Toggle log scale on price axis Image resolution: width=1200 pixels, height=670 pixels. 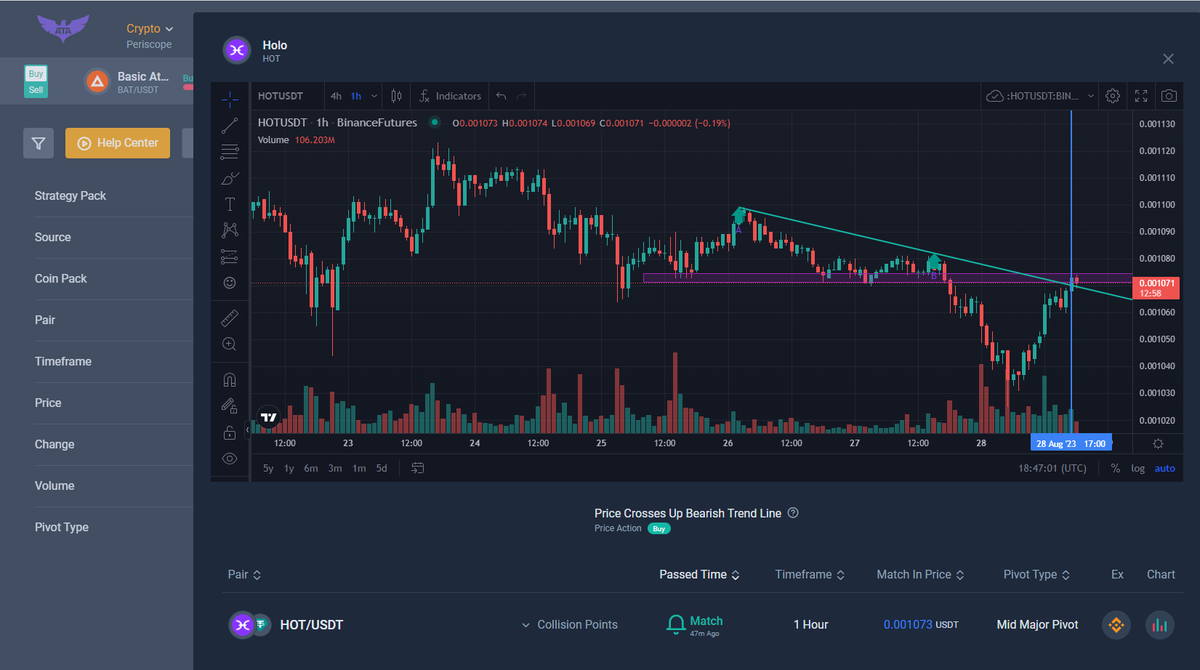click(1138, 468)
